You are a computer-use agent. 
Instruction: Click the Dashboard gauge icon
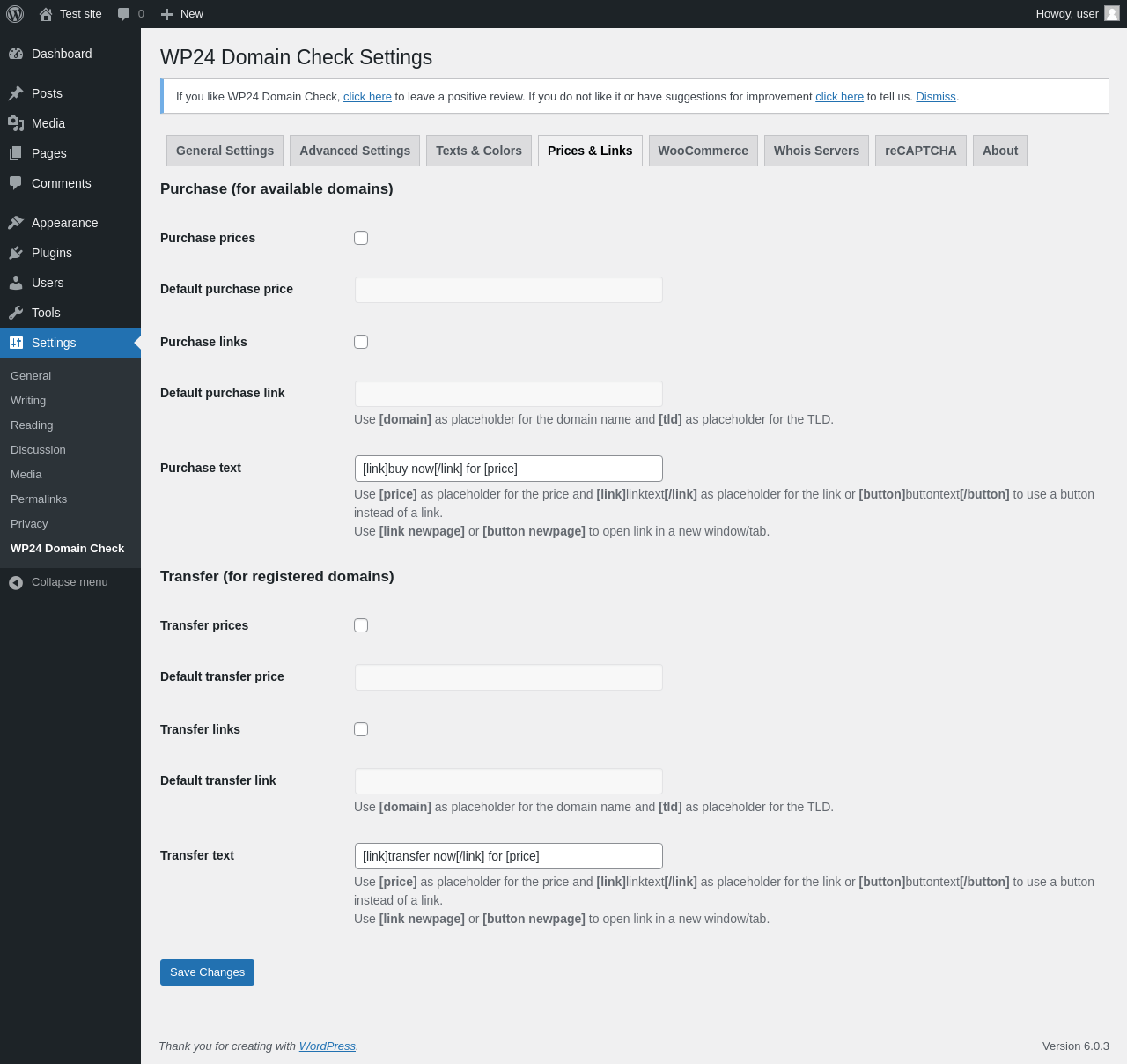[16, 54]
